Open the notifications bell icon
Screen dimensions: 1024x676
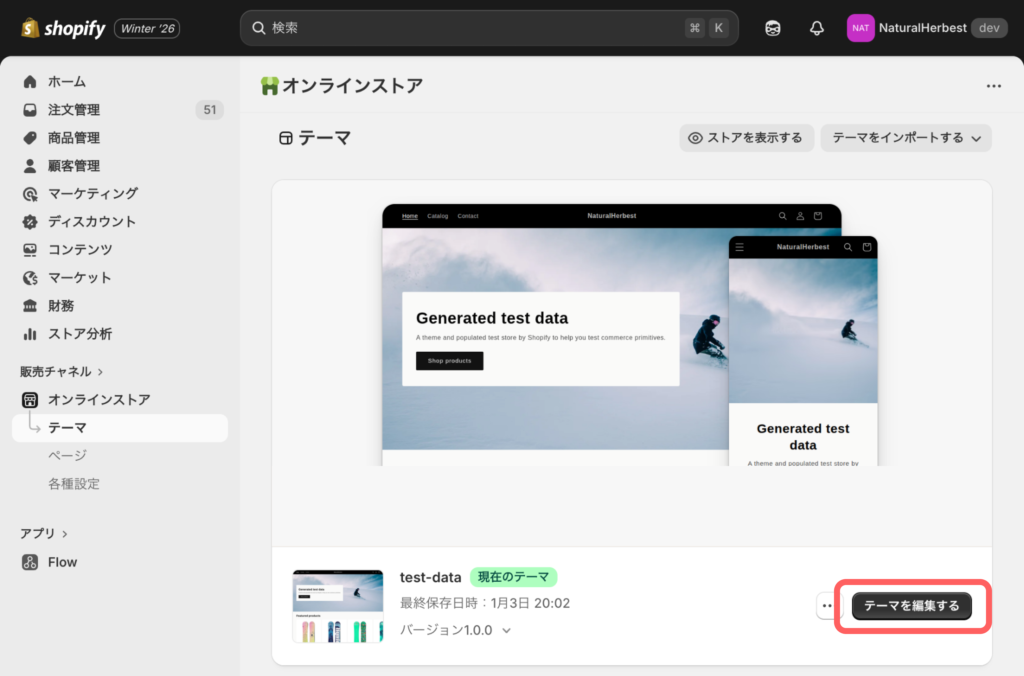[x=817, y=28]
